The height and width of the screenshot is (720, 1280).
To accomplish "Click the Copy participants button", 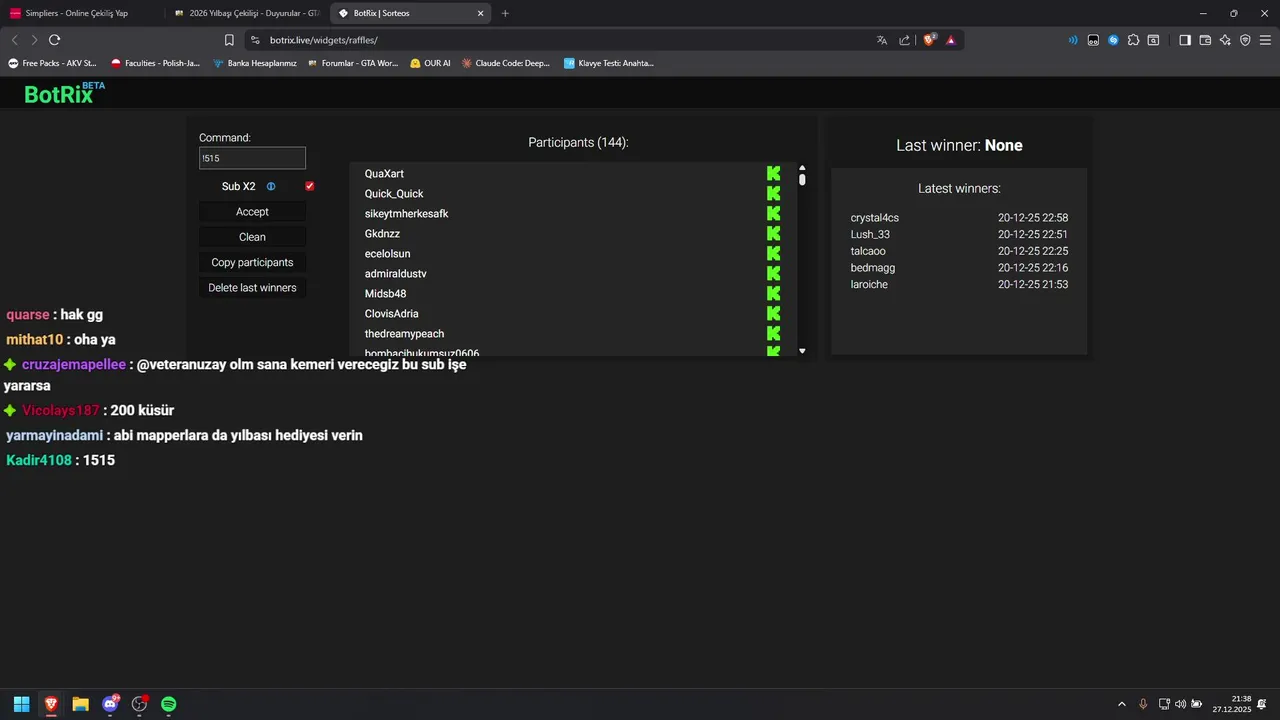I will (x=252, y=262).
